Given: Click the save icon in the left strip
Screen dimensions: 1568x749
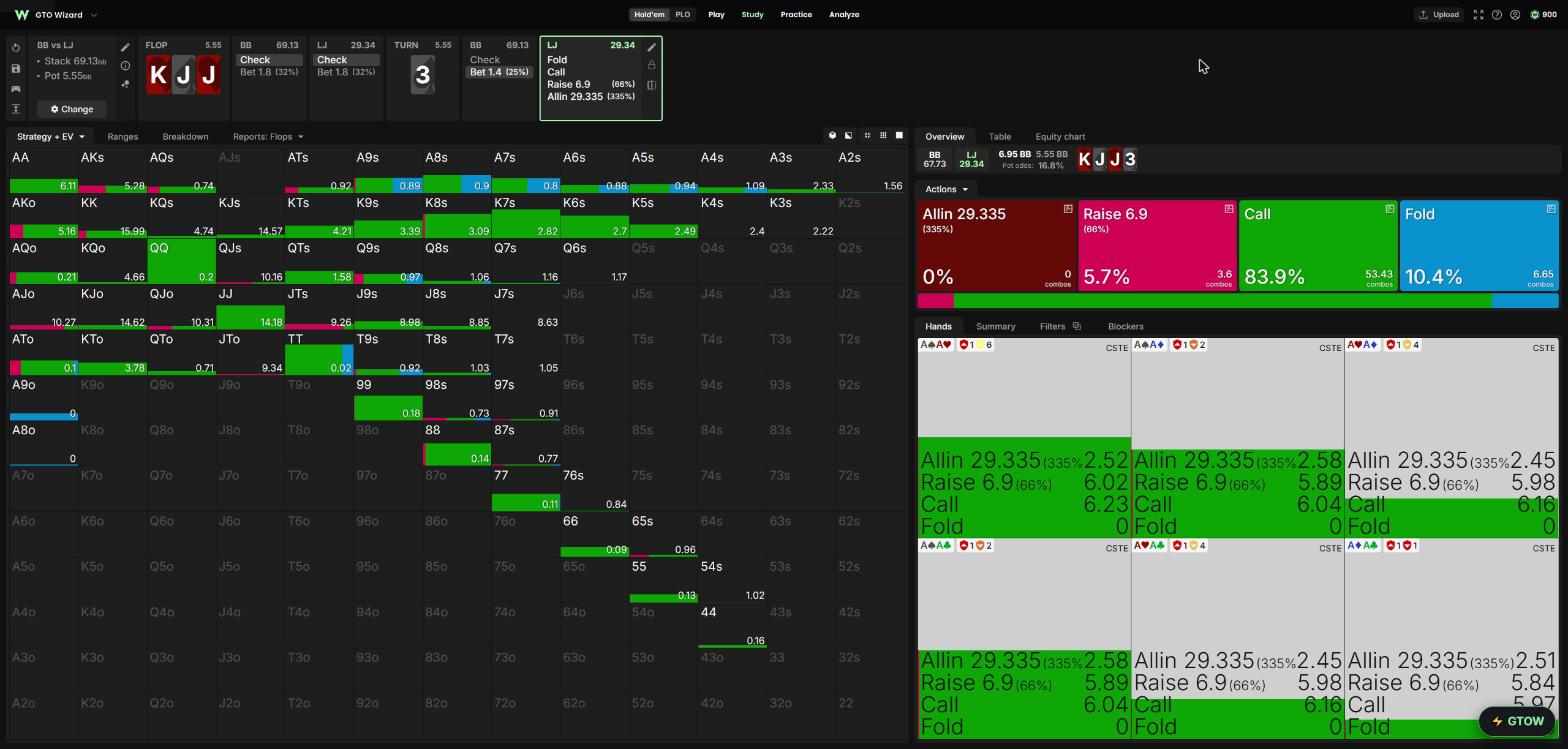Looking at the screenshot, I should pyautogui.click(x=16, y=69).
